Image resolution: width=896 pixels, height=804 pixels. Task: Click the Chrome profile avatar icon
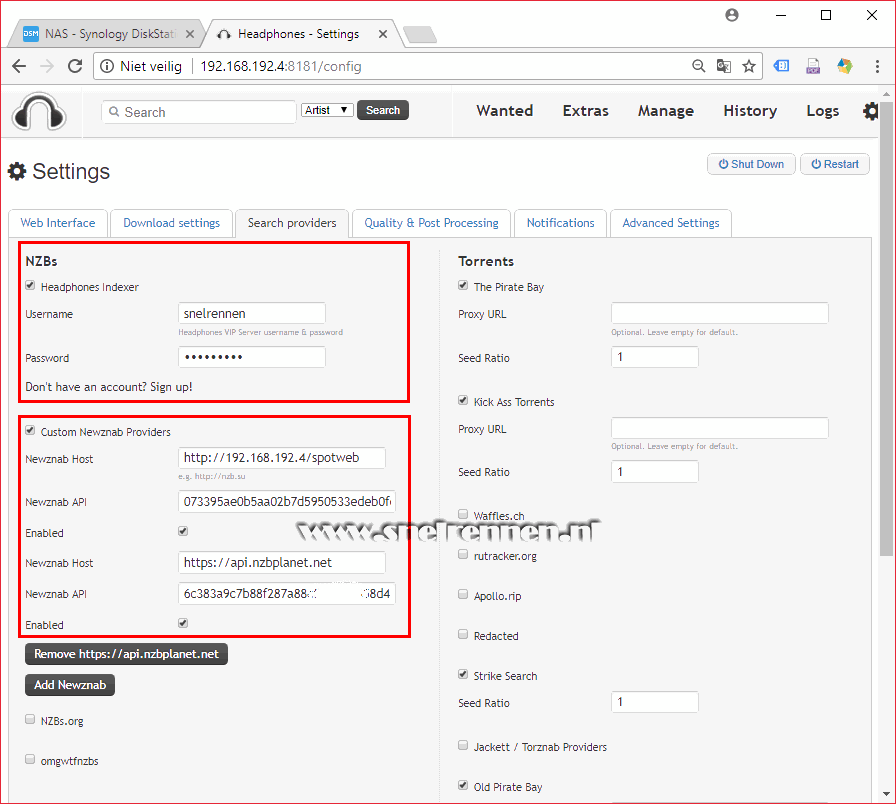732,15
